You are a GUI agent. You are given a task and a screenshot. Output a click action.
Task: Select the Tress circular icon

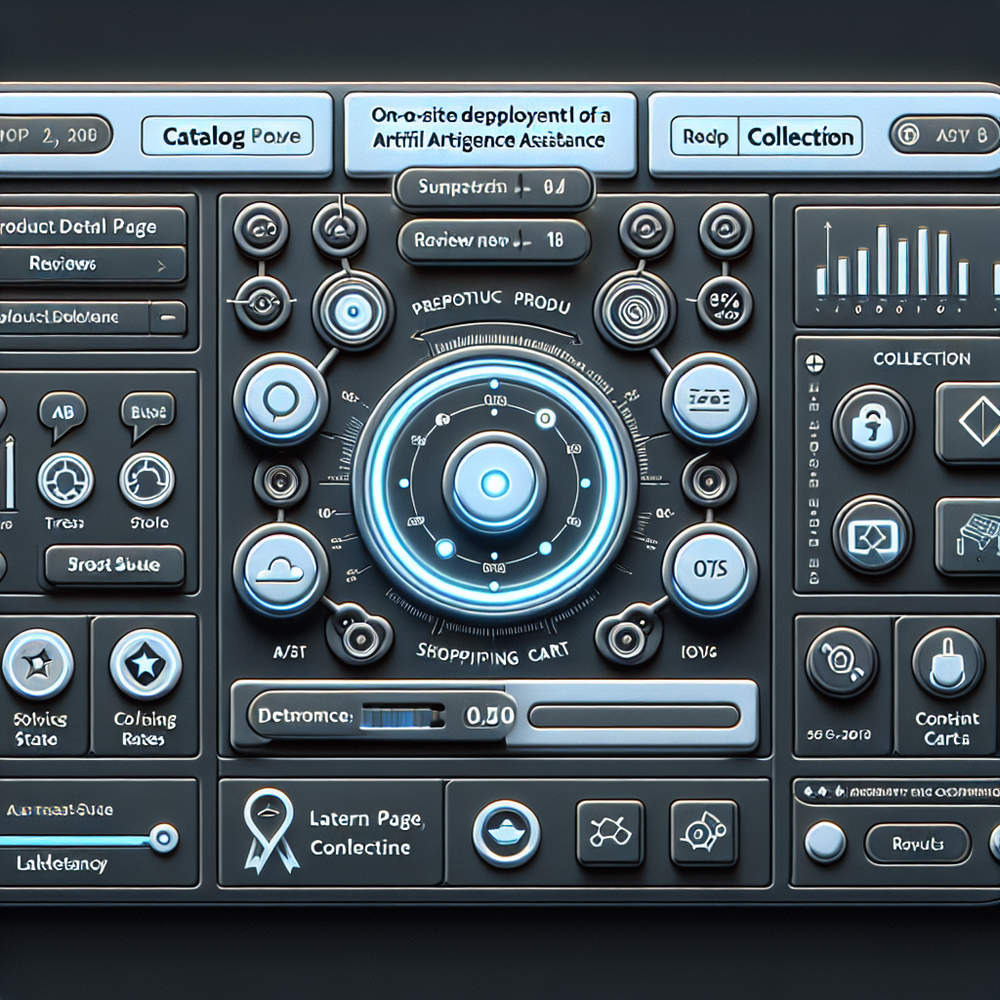65,480
